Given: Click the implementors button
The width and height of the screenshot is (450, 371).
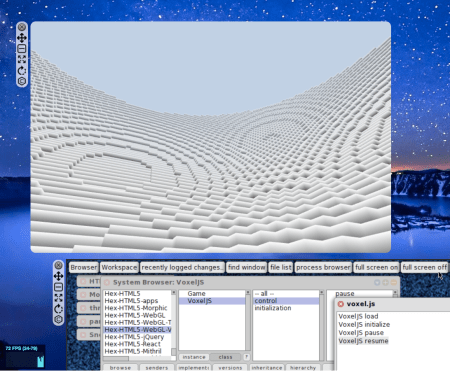Looking at the screenshot, I should click(193, 368).
